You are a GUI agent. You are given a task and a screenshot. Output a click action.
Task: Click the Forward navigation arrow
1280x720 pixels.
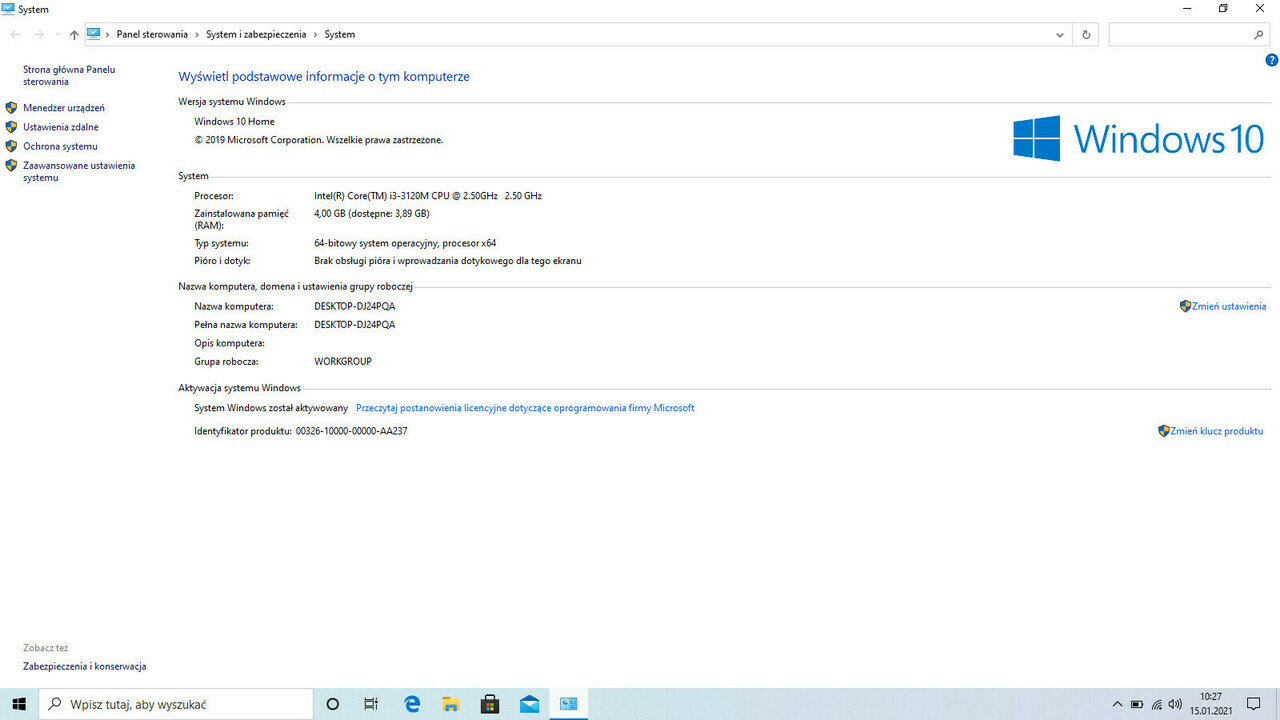38,34
